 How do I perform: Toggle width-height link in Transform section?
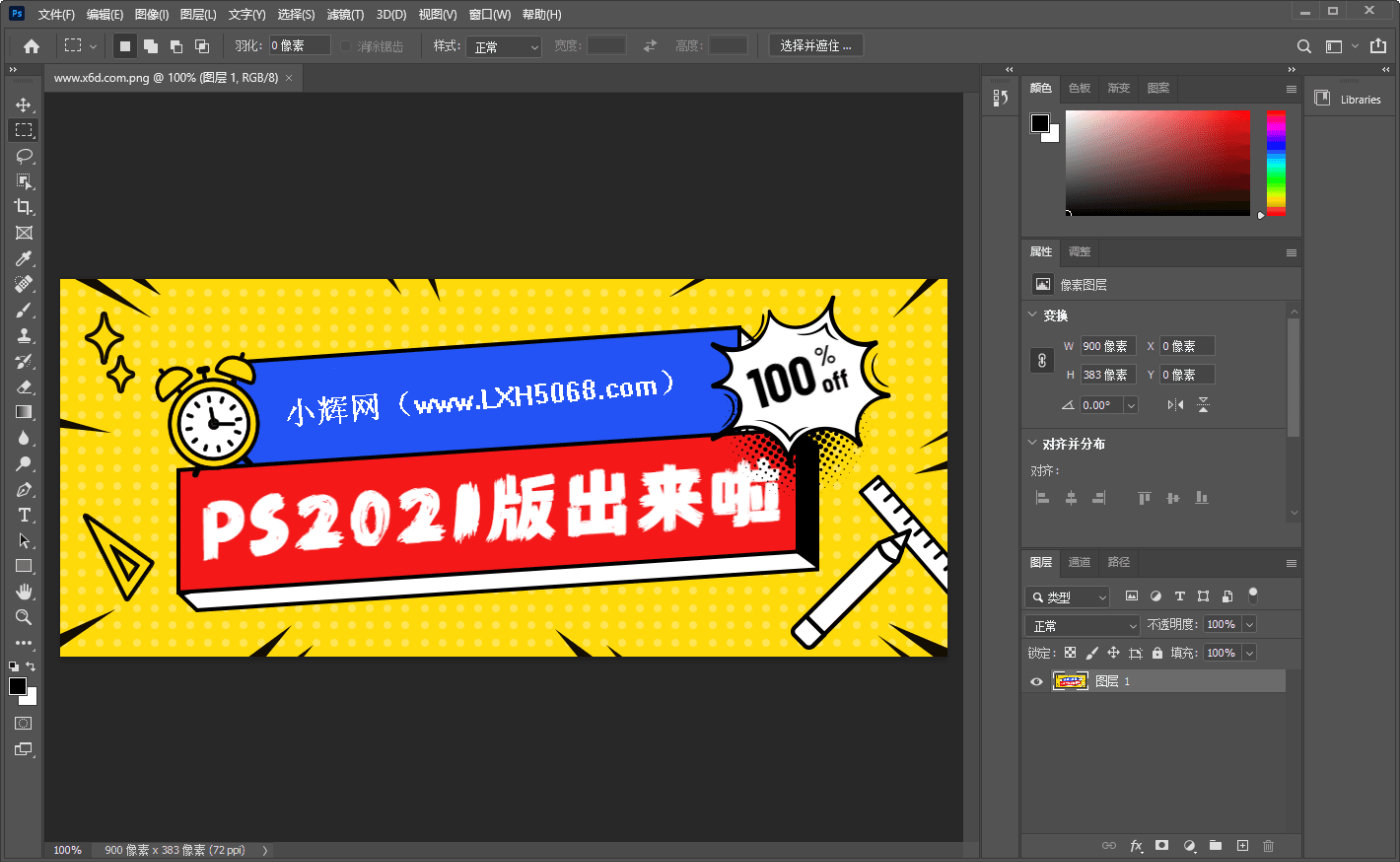tap(1042, 361)
